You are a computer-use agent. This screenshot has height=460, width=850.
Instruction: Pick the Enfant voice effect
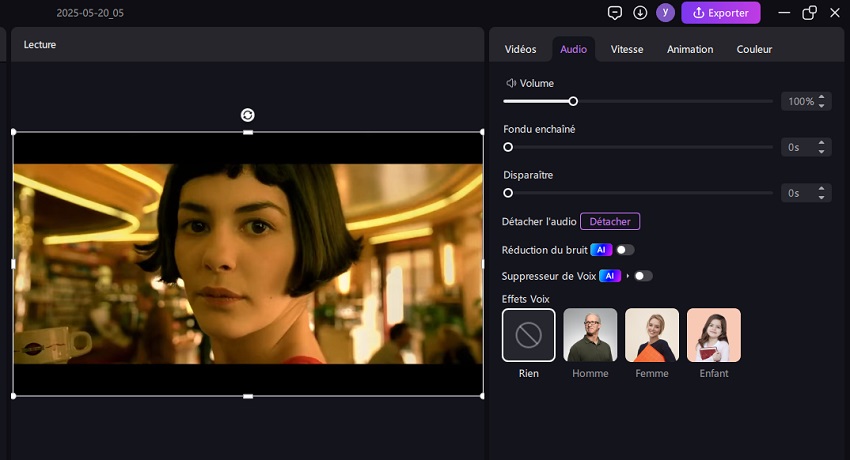coord(714,335)
